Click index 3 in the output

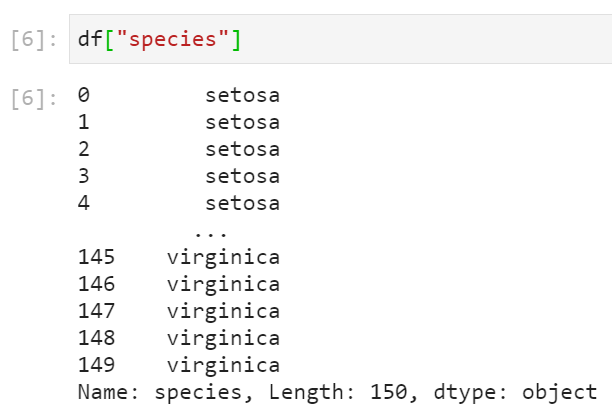[x=84, y=176]
